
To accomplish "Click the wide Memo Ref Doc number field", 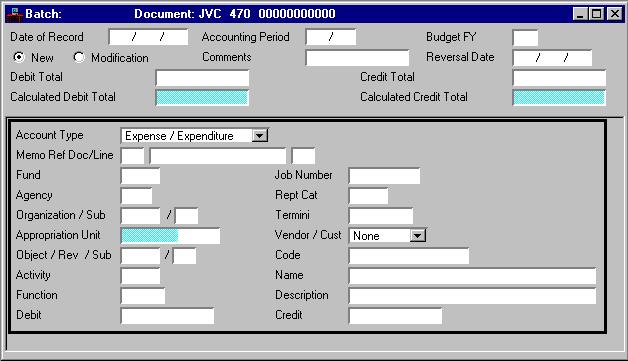I will 218,156.
